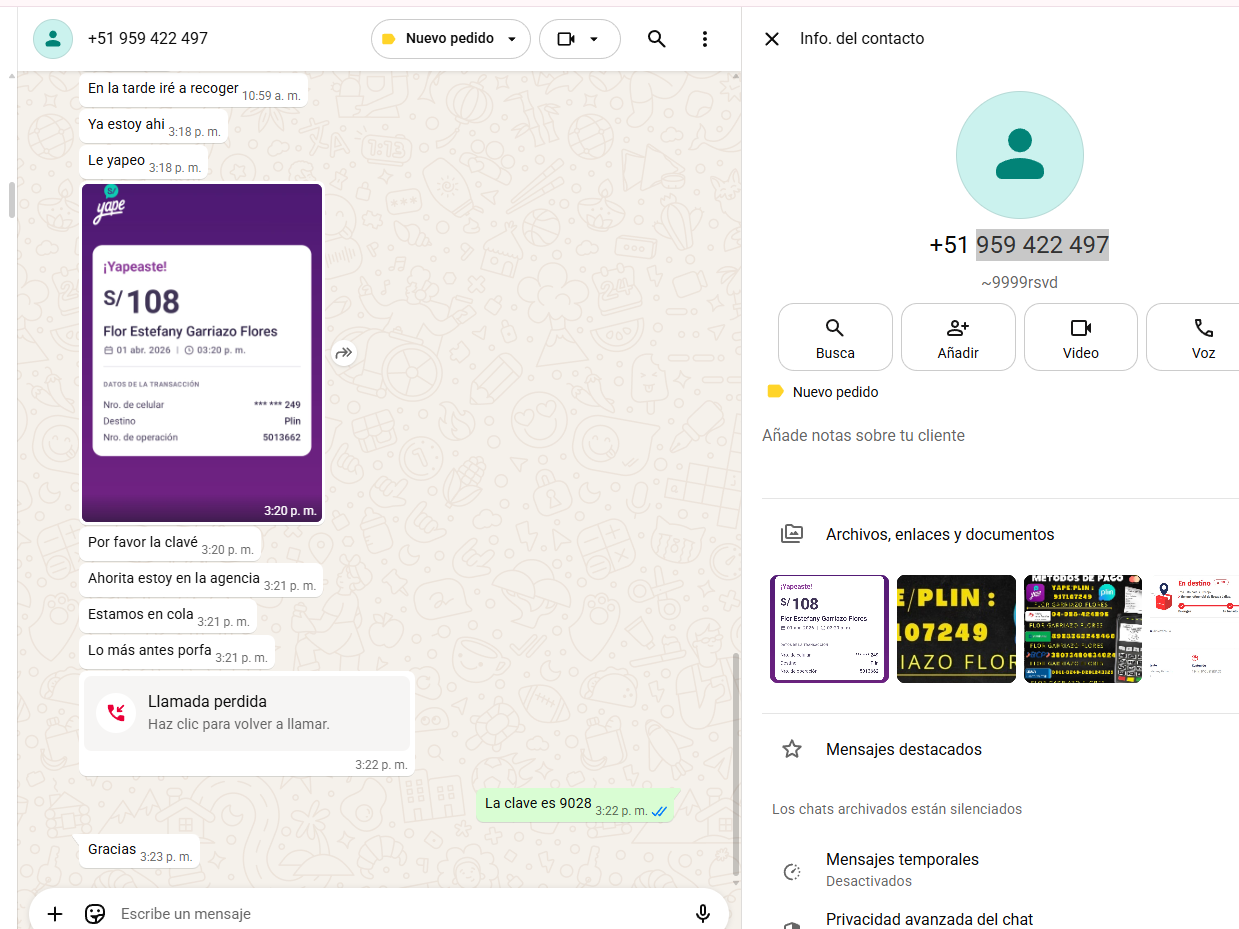
Task: Start a Video call from contact info
Action: [x=1080, y=337]
